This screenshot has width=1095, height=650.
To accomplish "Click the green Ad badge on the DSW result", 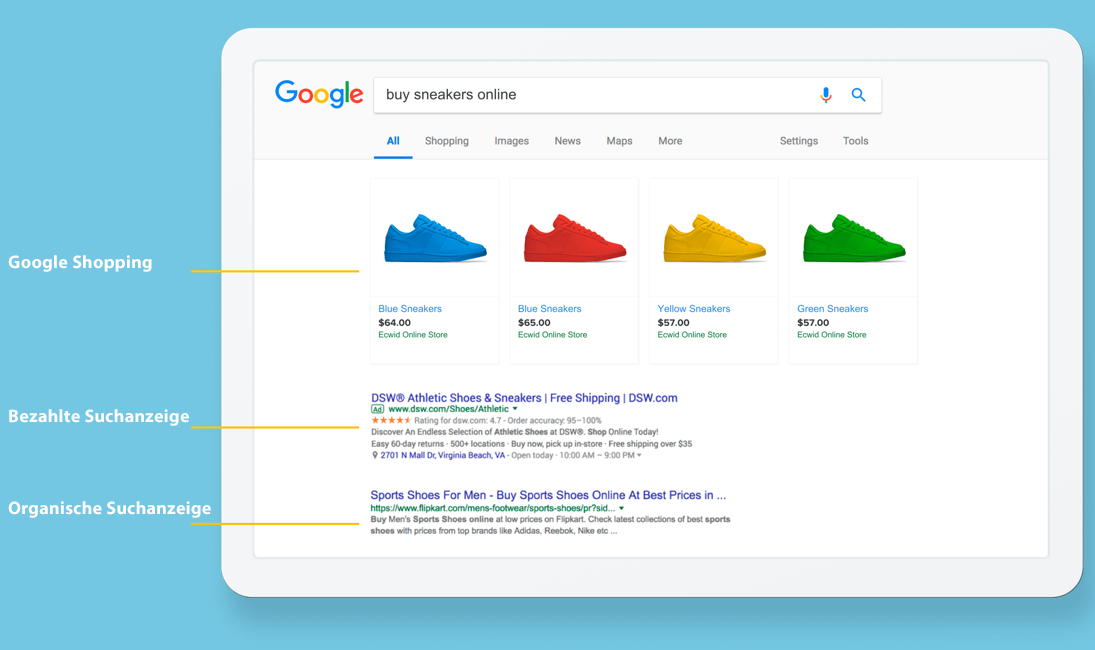I will (380, 409).
